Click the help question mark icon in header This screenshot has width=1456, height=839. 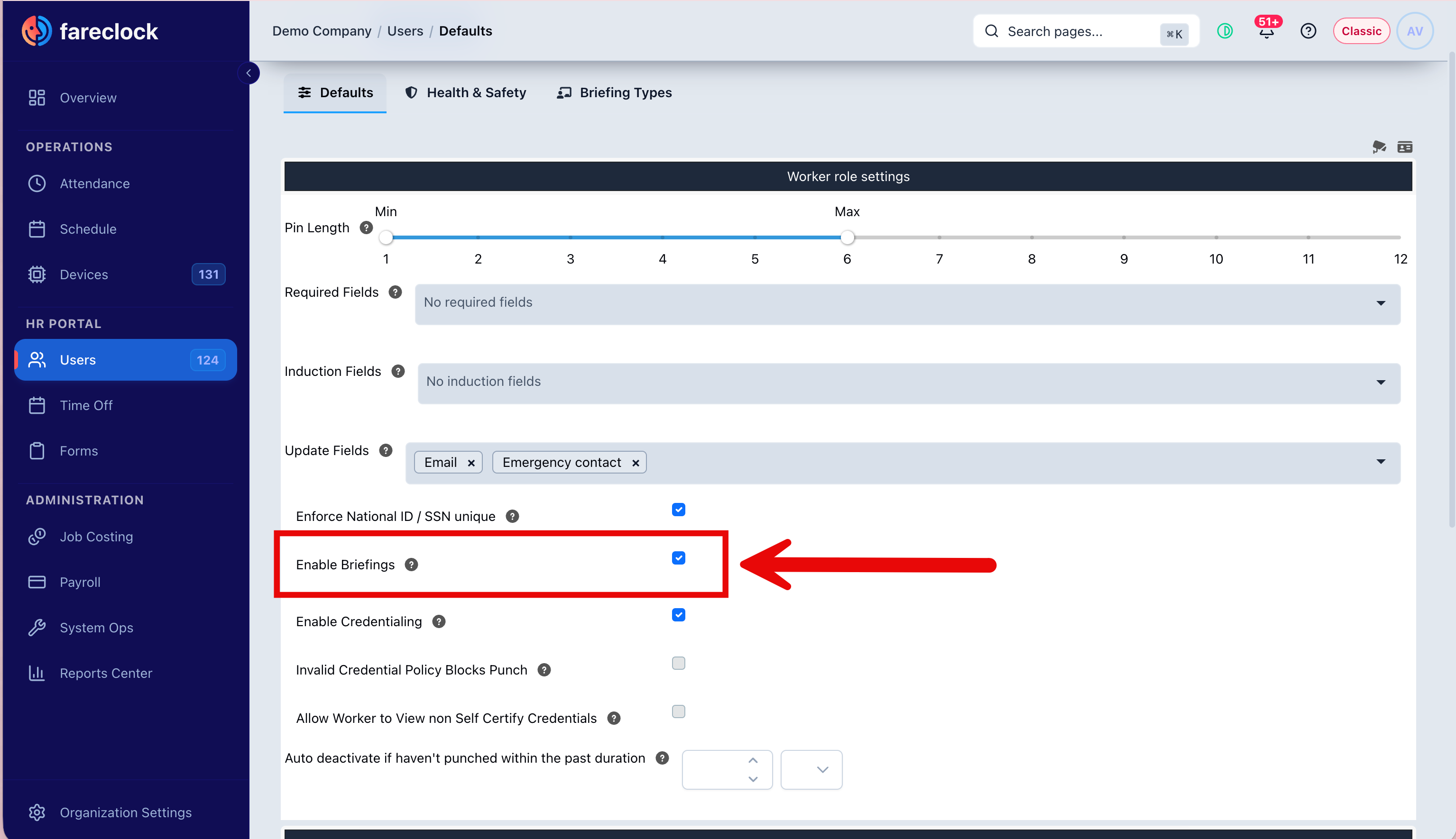pyautogui.click(x=1308, y=31)
